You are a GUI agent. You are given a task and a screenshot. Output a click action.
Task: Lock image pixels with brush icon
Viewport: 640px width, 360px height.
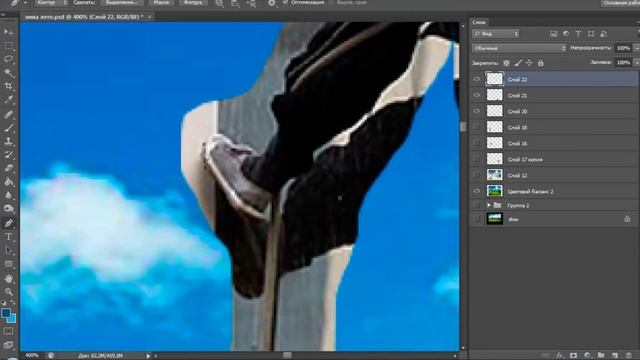pos(518,63)
